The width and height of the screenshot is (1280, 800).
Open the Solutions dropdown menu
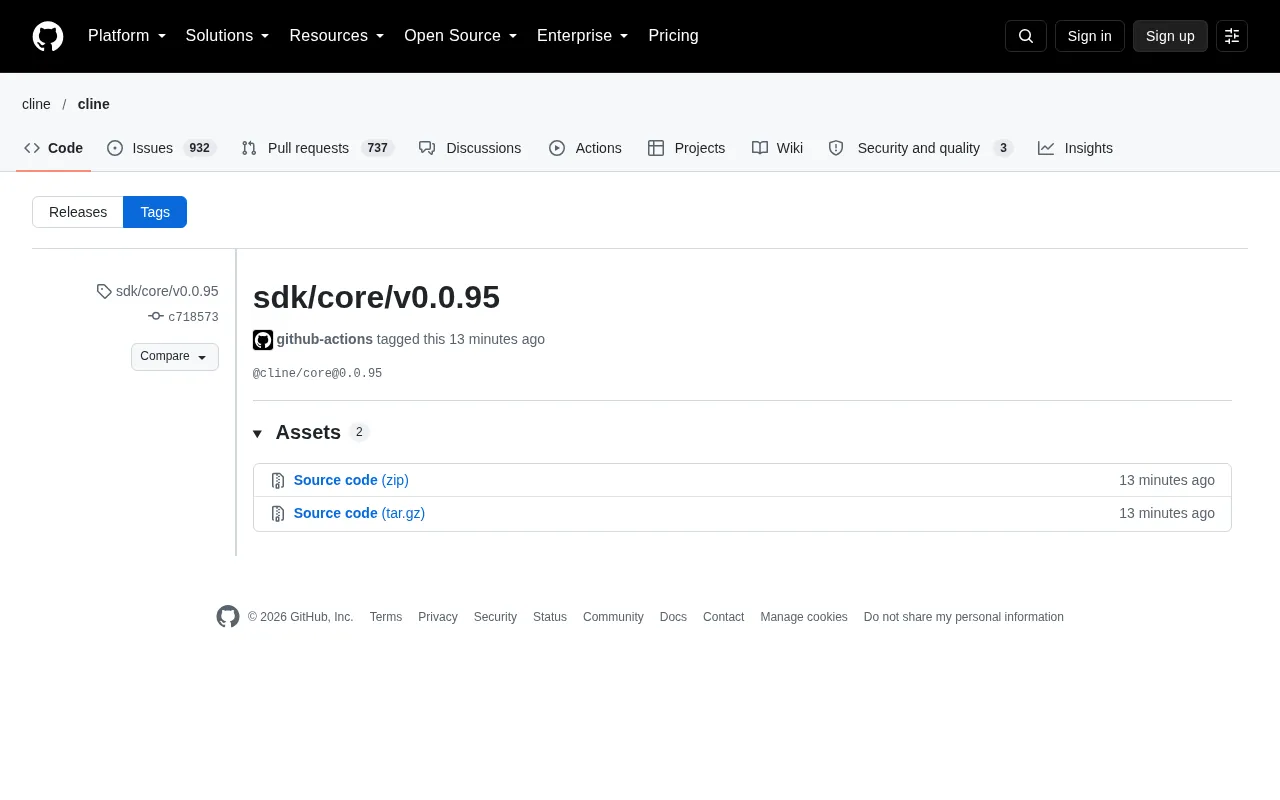point(228,36)
